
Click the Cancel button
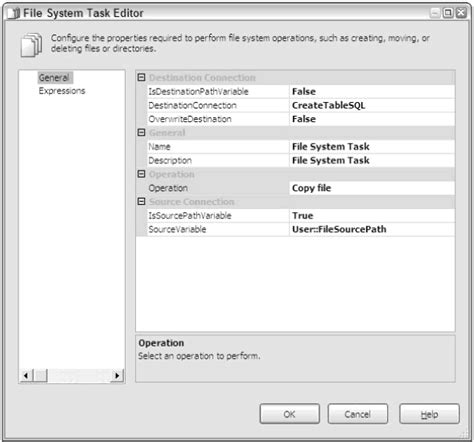(357, 414)
